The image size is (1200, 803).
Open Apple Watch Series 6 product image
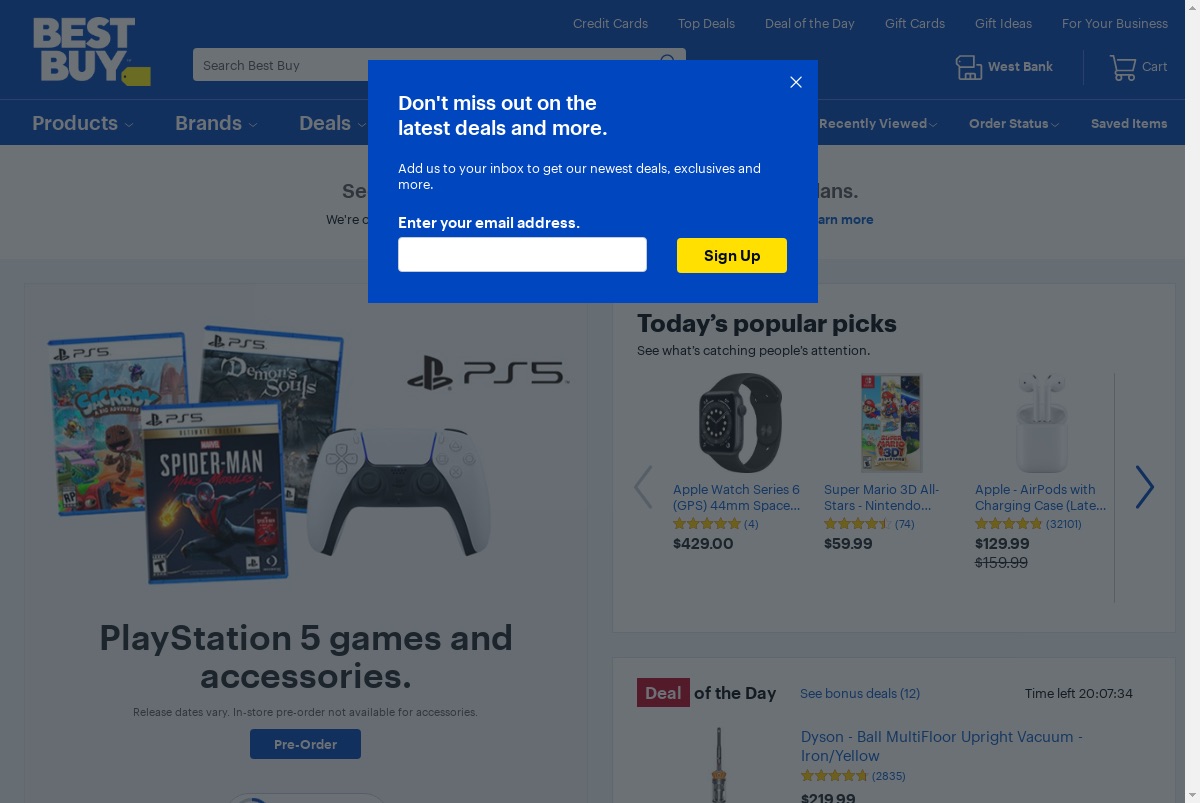[740, 423]
